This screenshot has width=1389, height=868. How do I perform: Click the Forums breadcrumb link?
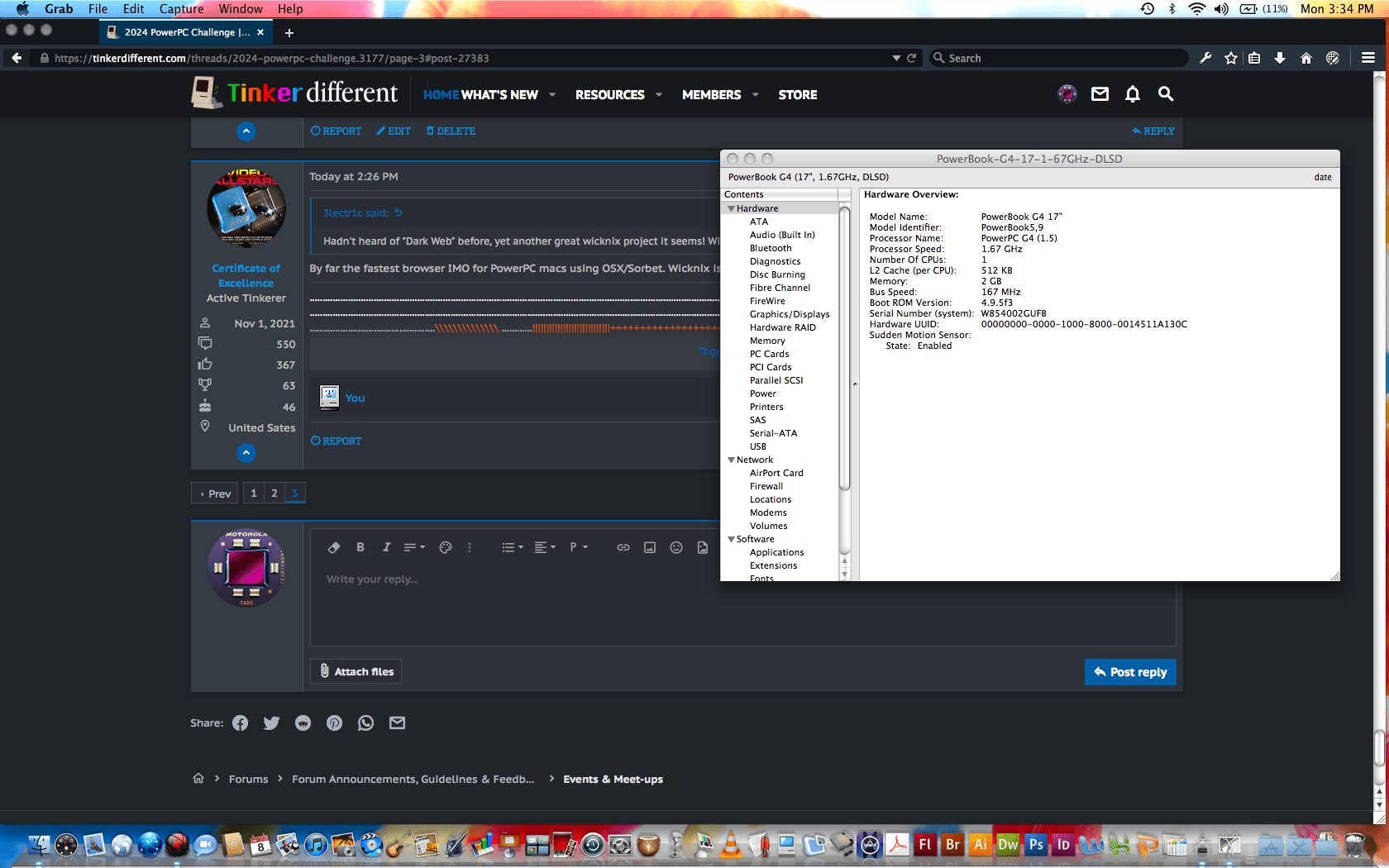[x=248, y=779]
